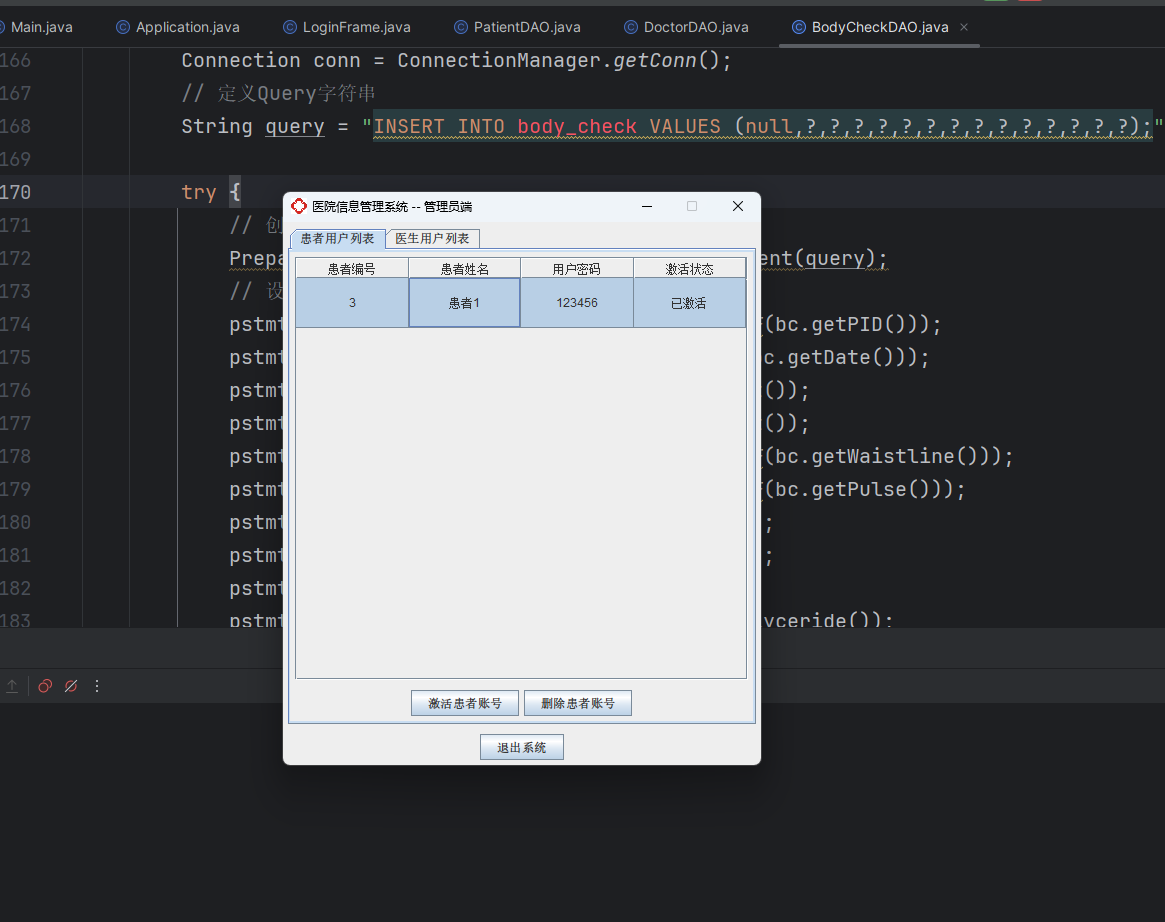
Task: Click gutter line number 181
Action: [x=16, y=556]
